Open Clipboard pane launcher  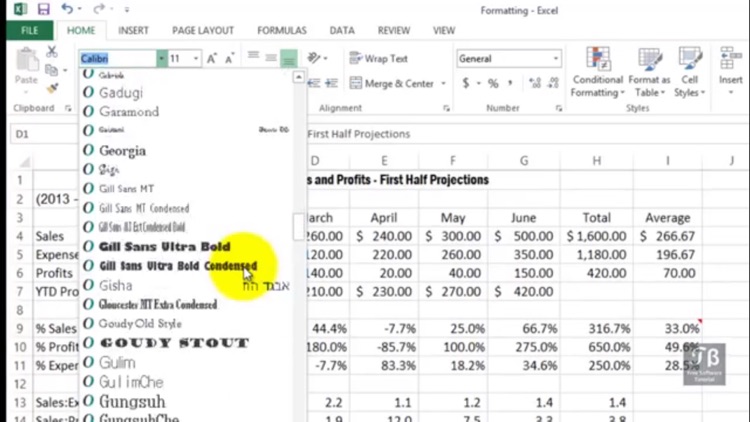point(68,109)
